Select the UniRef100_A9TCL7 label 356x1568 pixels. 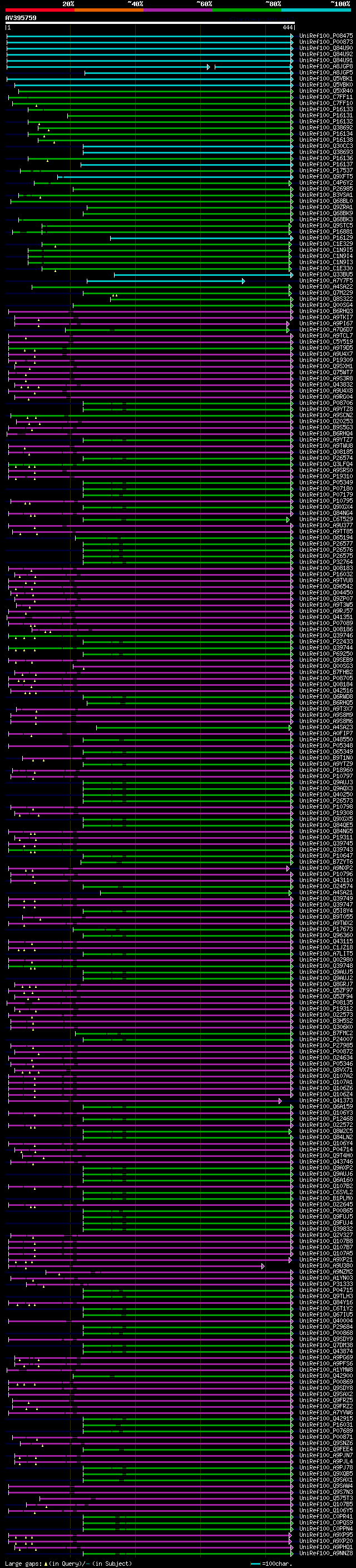(326, 335)
